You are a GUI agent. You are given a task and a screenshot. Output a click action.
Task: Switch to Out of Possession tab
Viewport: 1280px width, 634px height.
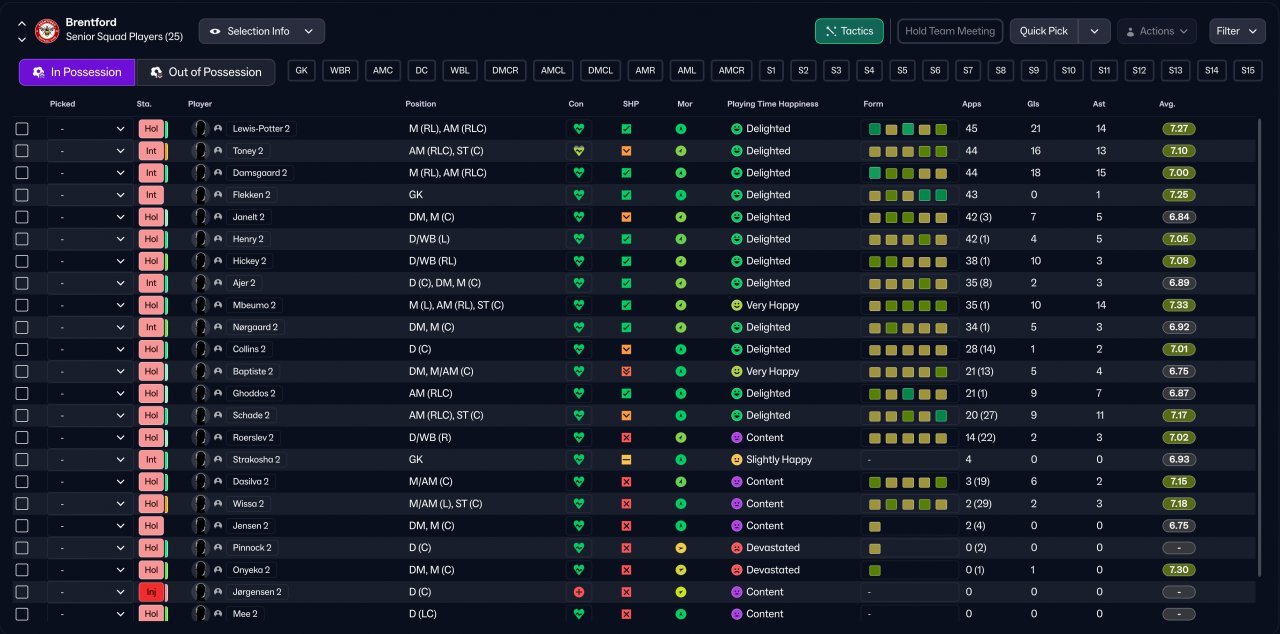[205, 72]
